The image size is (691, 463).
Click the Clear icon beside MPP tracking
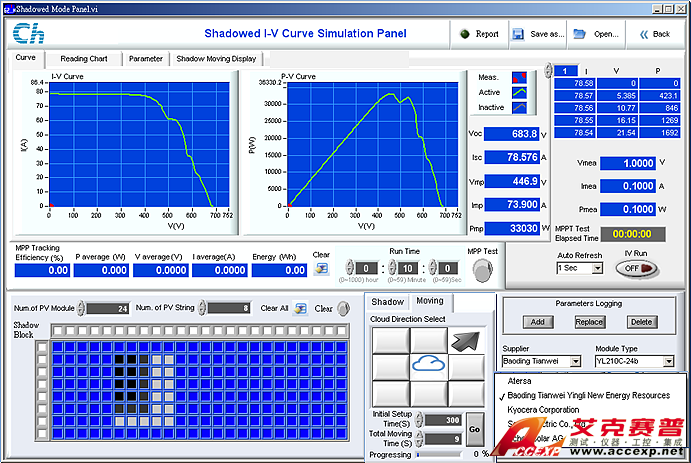click(x=321, y=268)
